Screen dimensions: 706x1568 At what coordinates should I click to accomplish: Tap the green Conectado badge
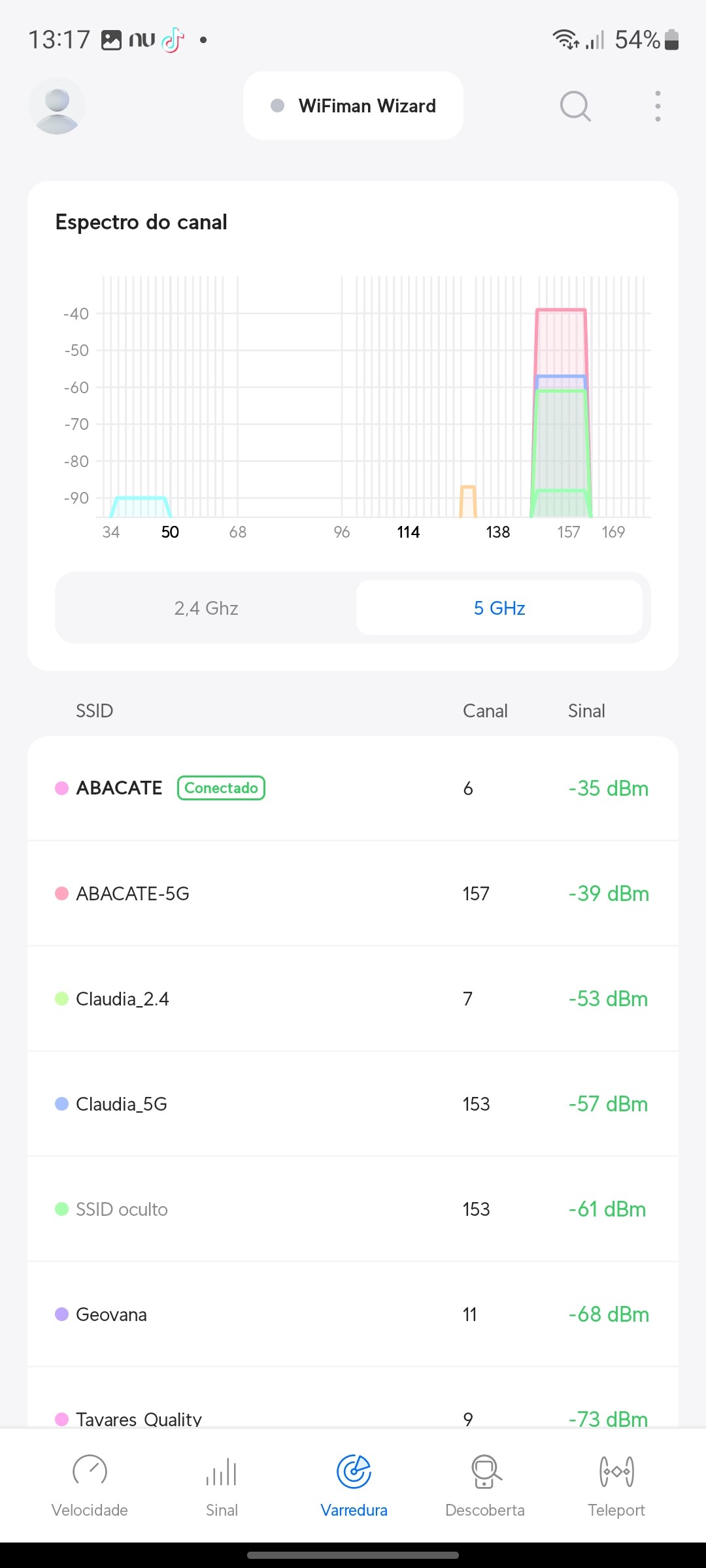[x=221, y=788]
